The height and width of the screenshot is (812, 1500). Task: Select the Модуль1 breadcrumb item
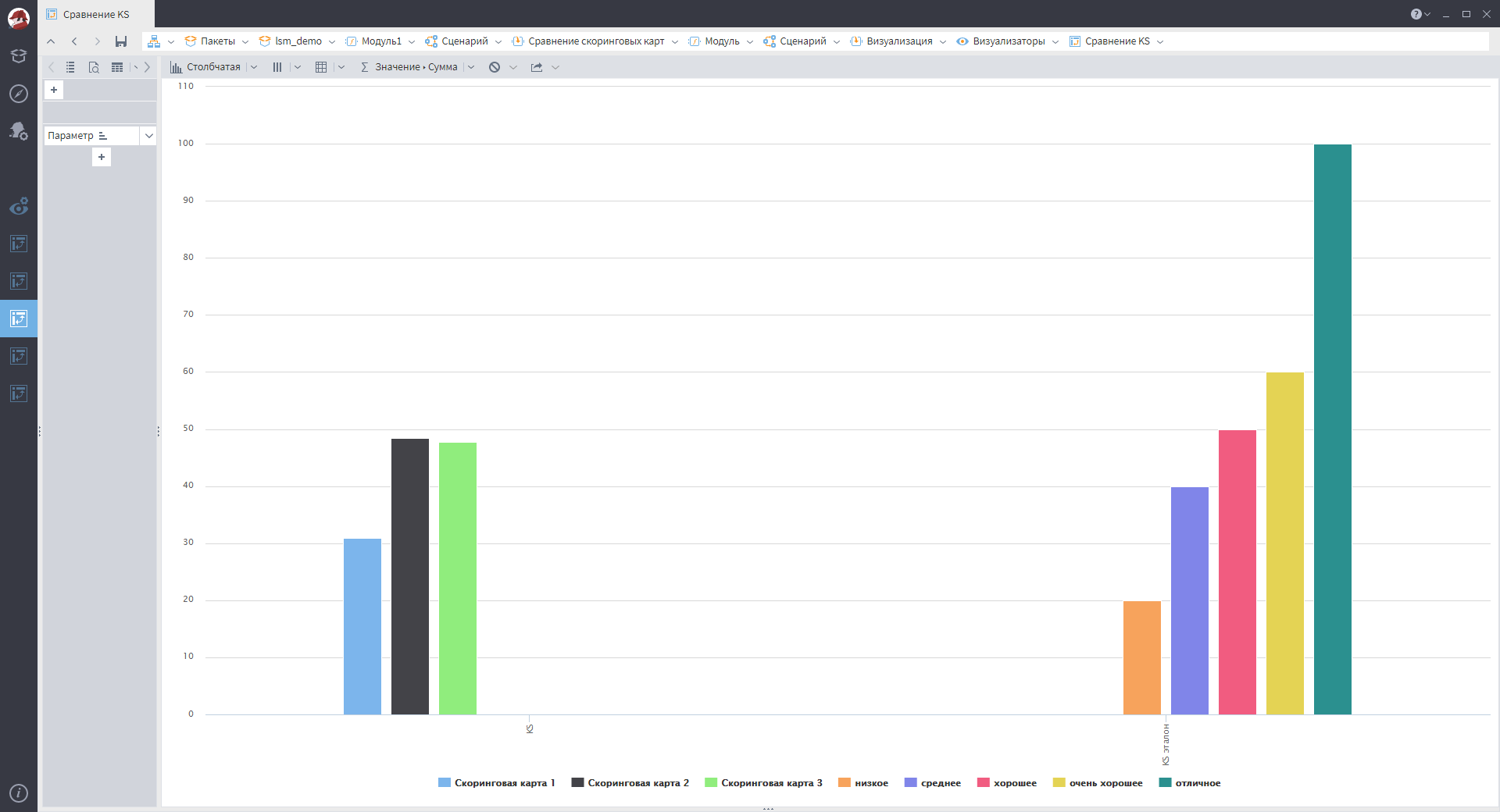coord(373,41)
